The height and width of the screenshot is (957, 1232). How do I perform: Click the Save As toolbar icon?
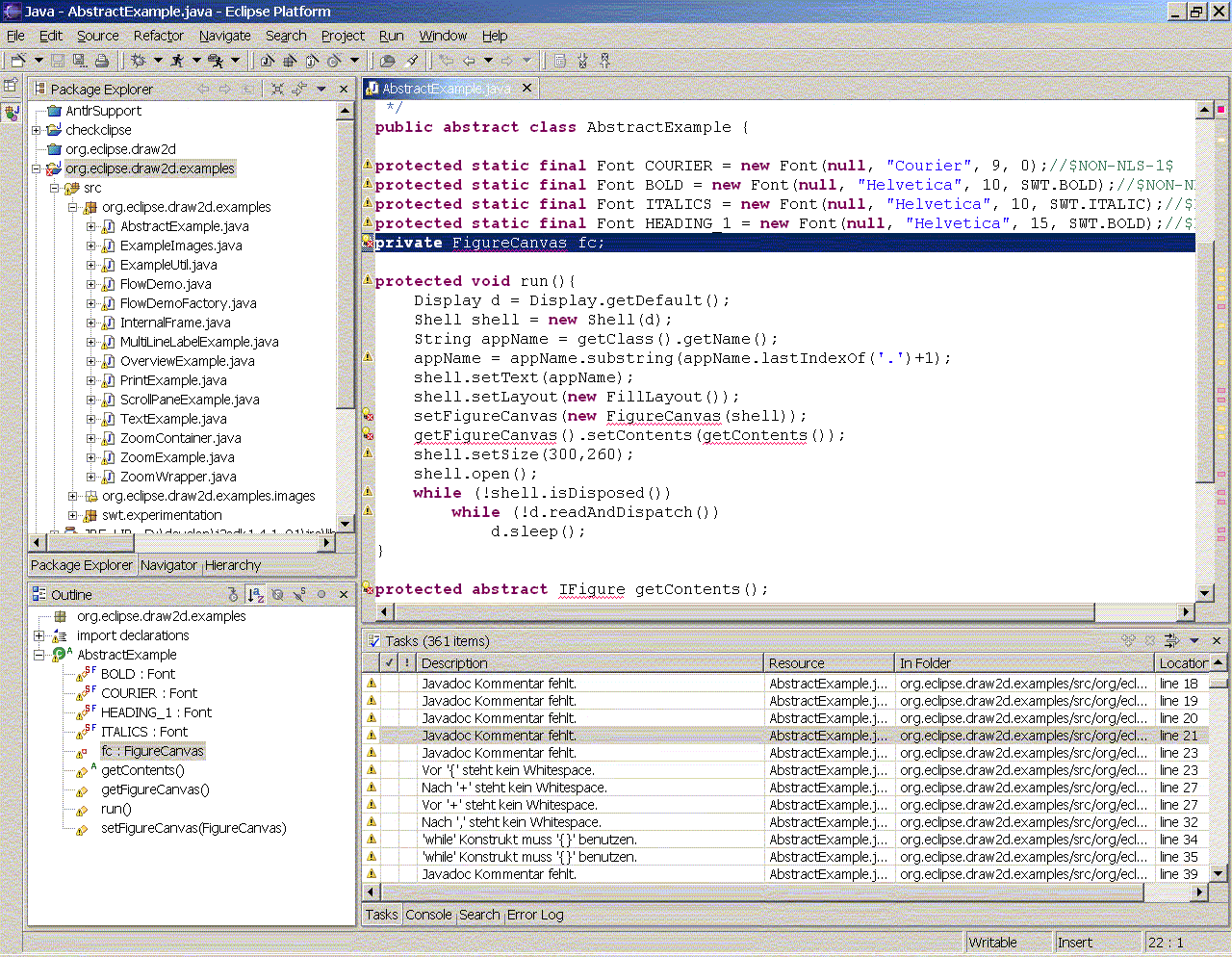click(x=79, y=61)
